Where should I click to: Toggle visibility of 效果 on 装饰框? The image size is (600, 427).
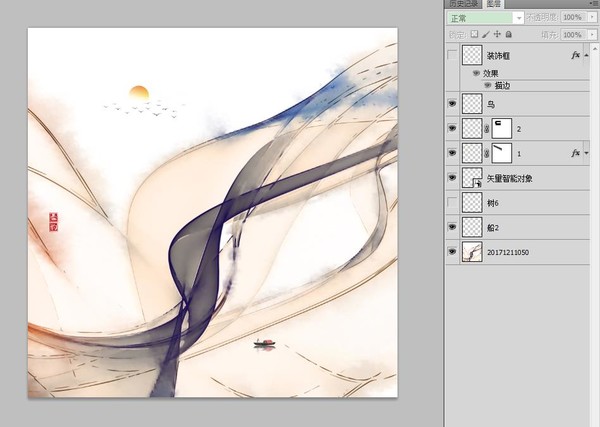(x=476, y=73)
